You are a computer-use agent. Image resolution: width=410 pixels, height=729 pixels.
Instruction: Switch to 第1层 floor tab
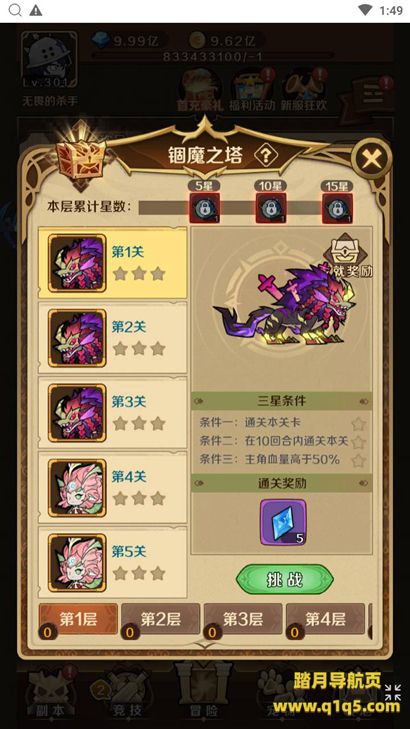(x=78, y=620)
